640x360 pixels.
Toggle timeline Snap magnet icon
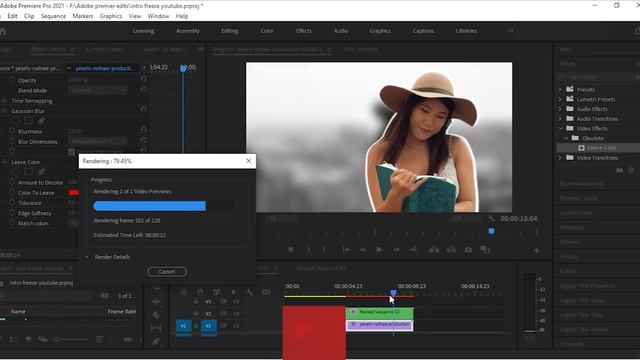pos(200,292)
